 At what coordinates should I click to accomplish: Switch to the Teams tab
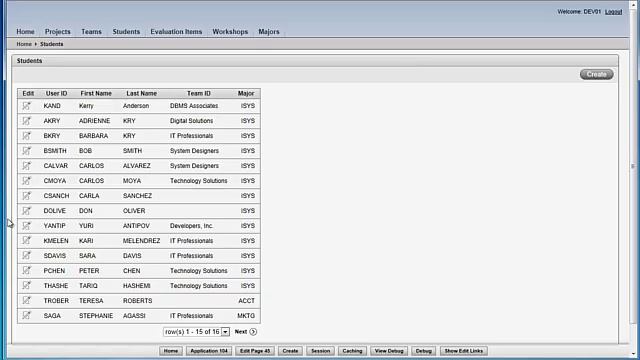(x=91, y=31)
